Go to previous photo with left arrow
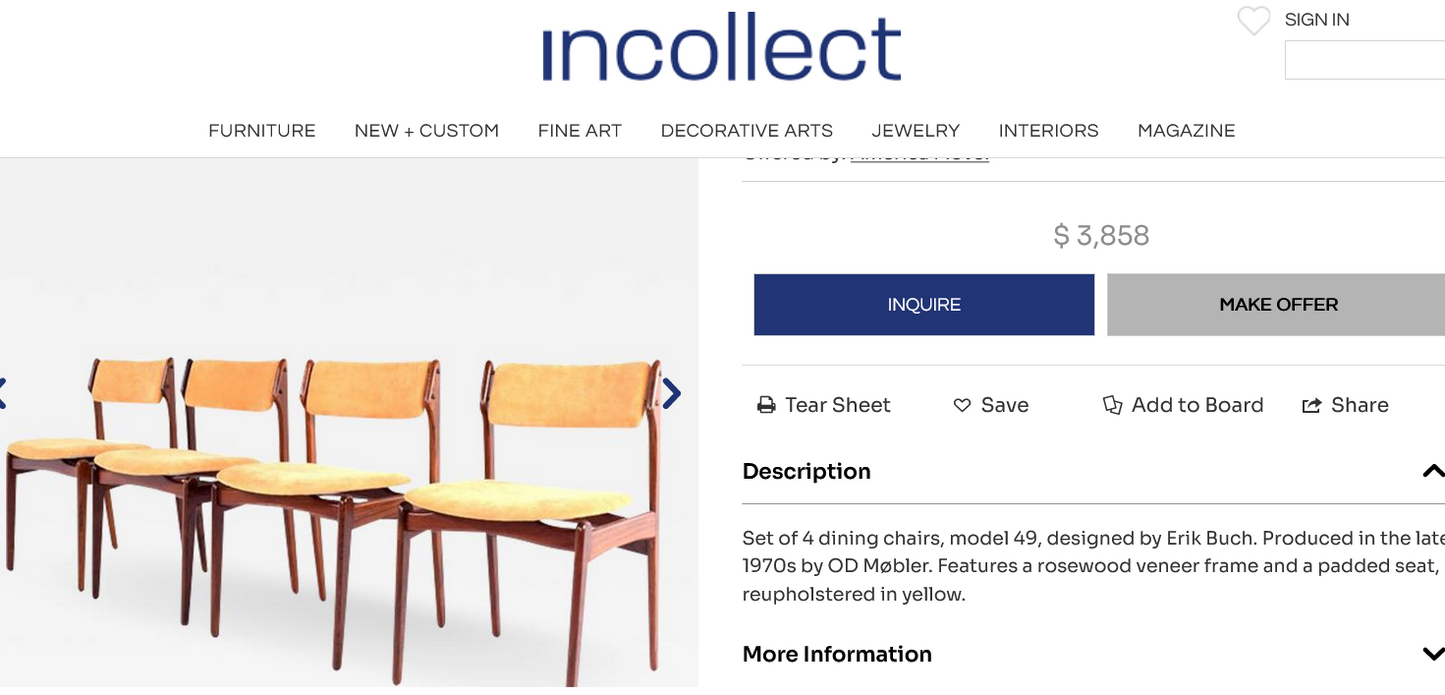The image size is (1445, 695). [x=3, y=394]
